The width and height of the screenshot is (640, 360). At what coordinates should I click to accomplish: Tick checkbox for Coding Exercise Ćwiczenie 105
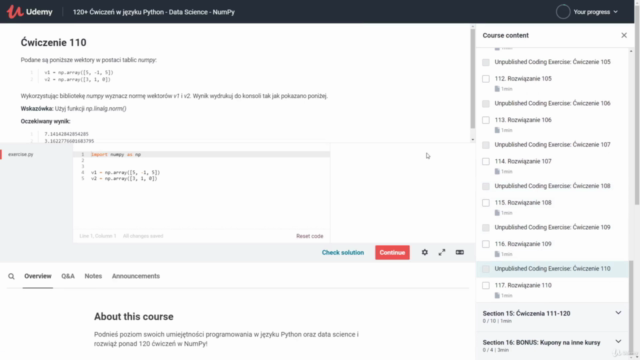pos(486,62)
